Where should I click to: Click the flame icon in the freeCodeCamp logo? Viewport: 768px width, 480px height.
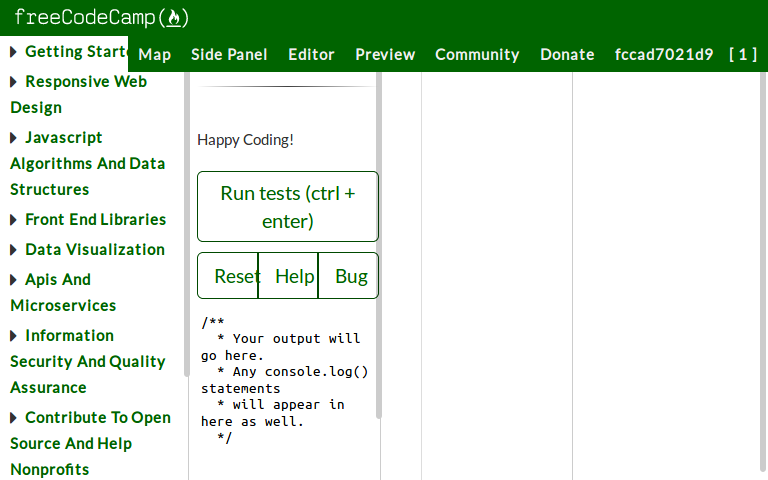[x=174, y=19]
